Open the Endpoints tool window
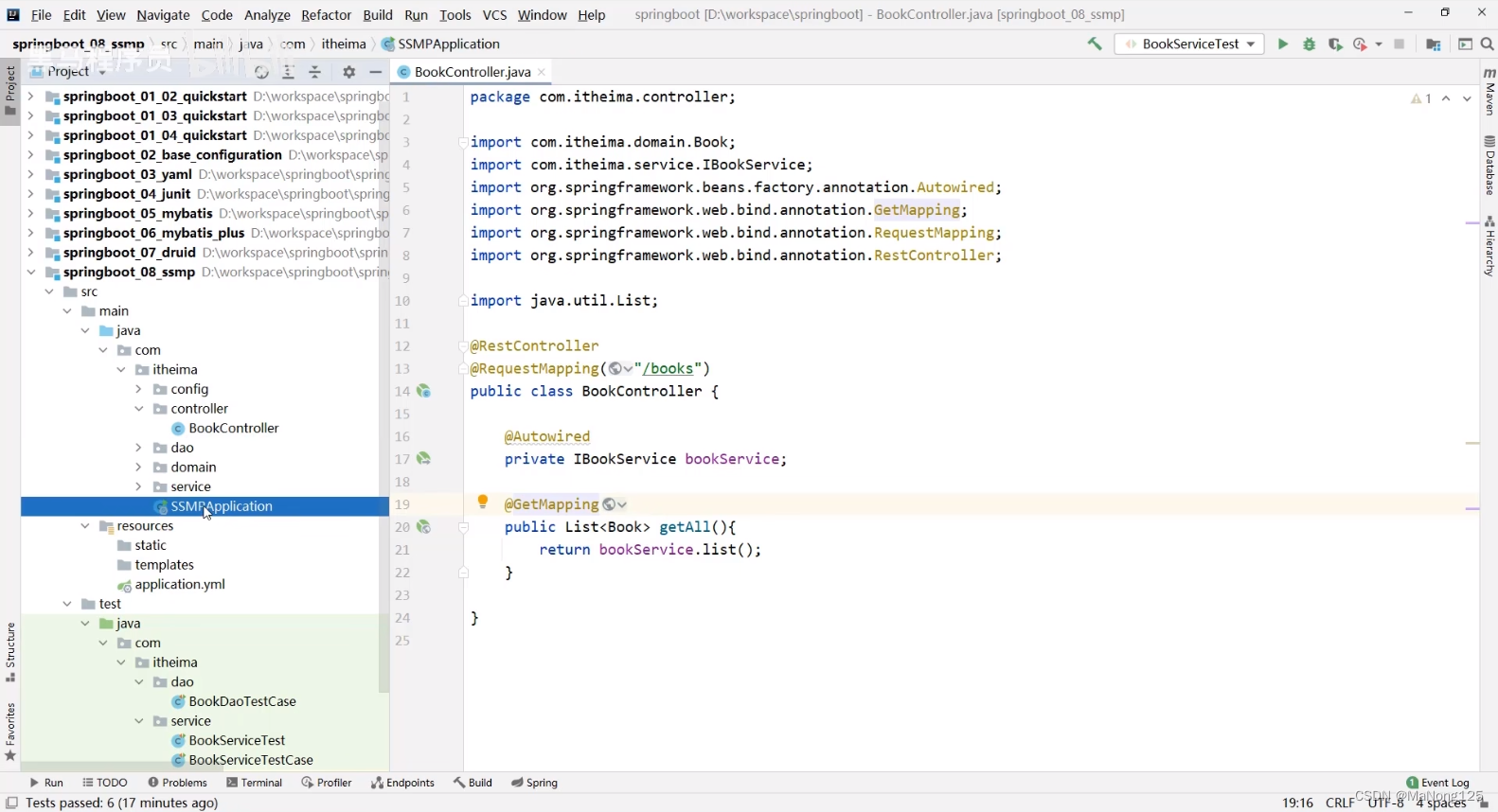1498x812 pixels. 402,783
